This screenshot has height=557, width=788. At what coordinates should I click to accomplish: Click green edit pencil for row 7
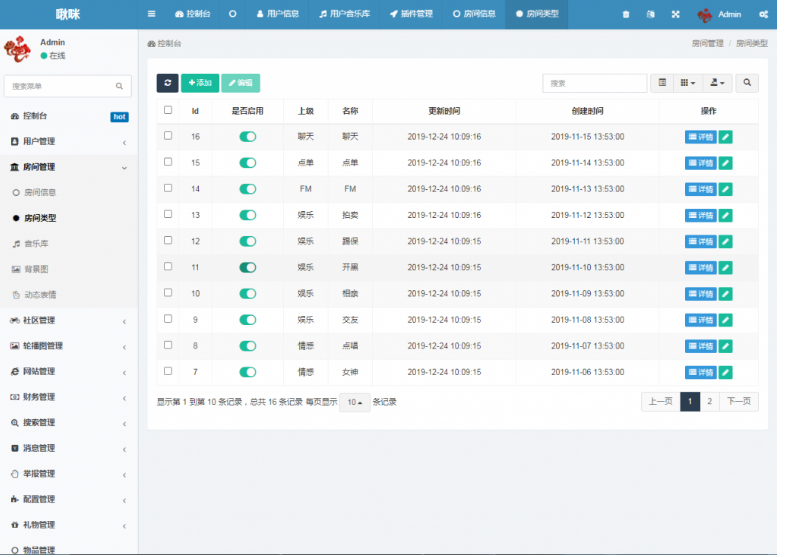(x=725, y=372)
